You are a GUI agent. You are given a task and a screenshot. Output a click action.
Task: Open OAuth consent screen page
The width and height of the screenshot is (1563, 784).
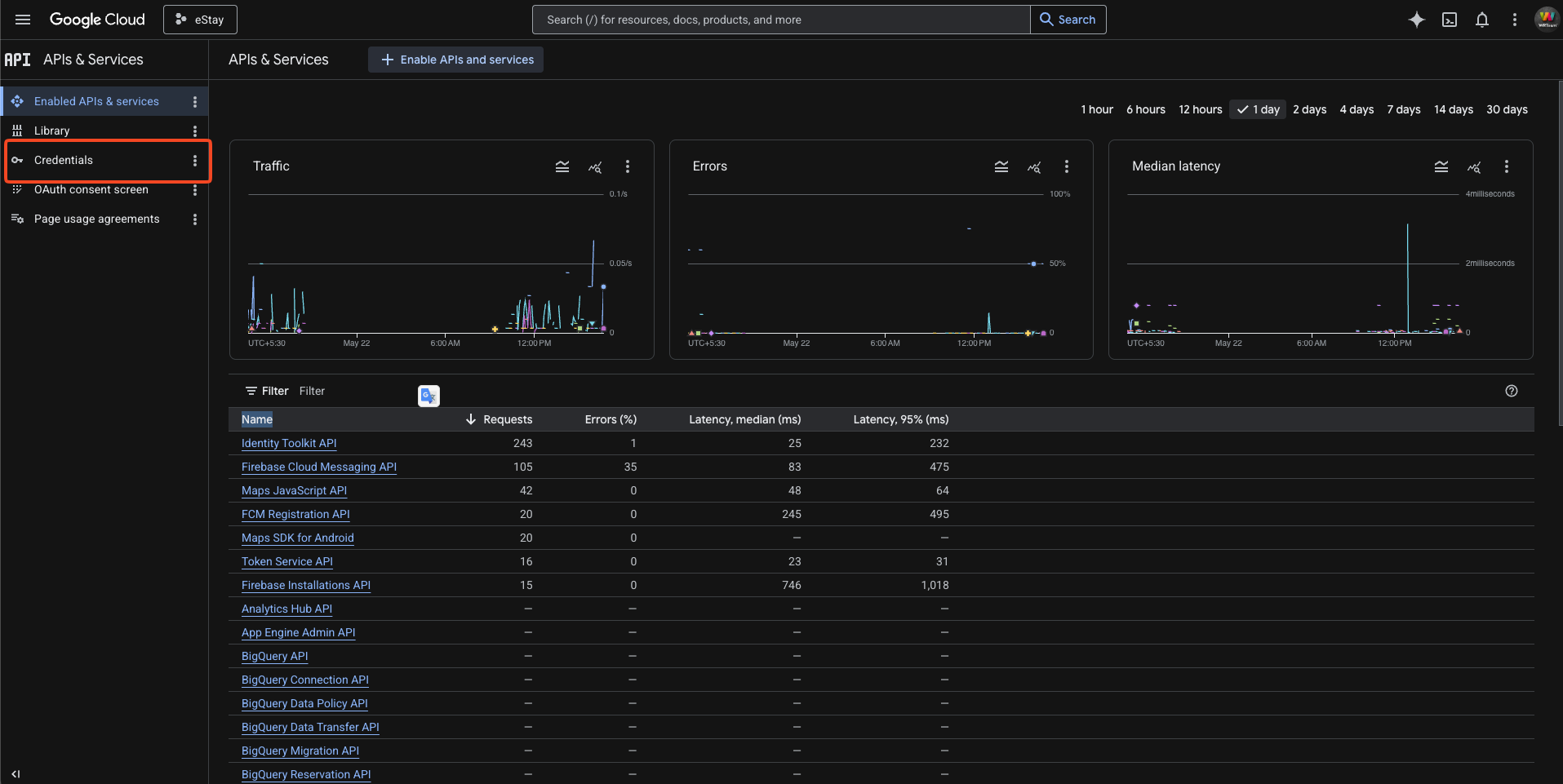coord(91,189)
